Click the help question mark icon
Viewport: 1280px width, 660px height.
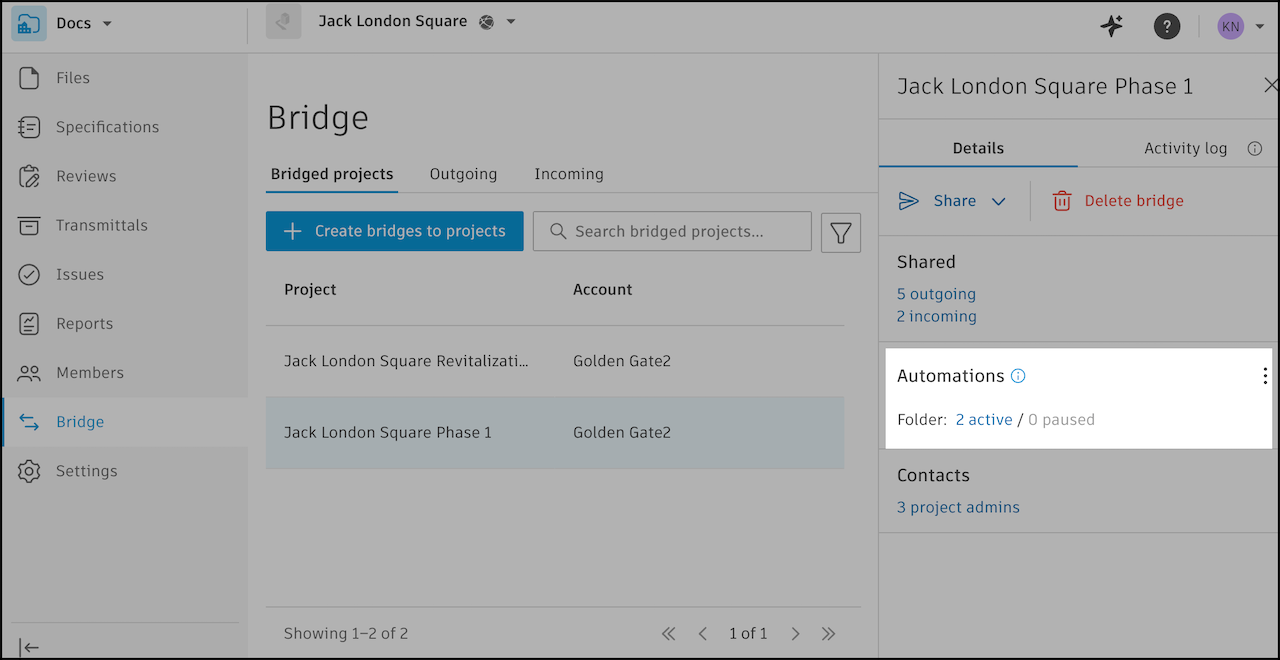1166,26
